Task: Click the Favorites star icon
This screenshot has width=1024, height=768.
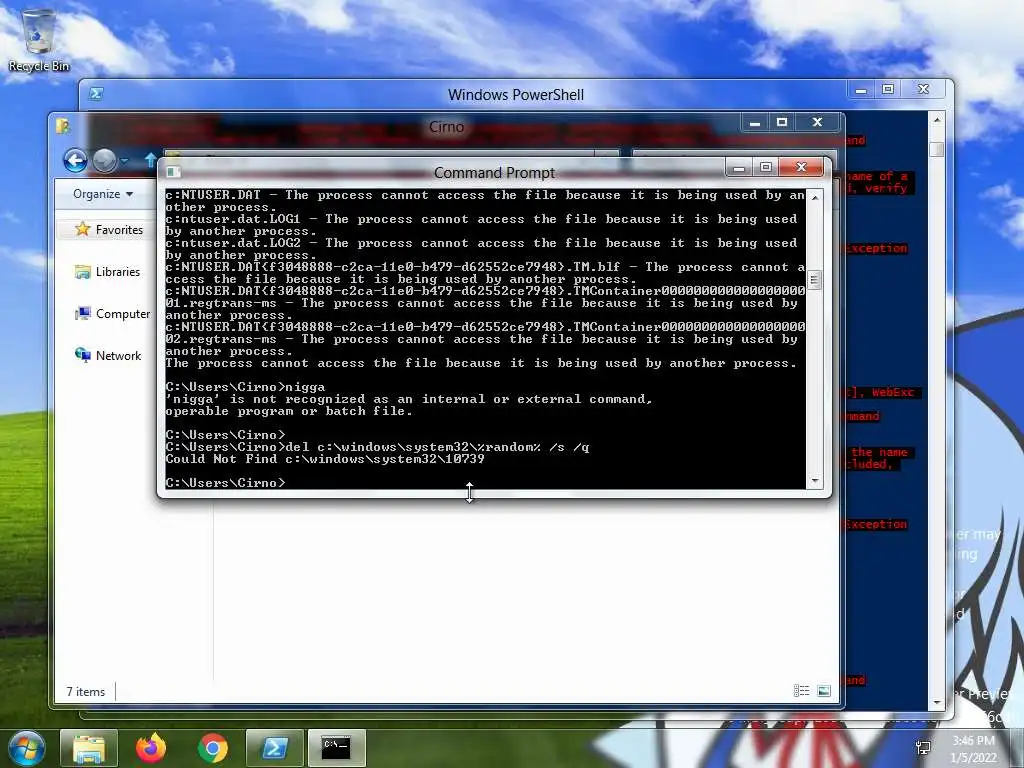Action: 82,229
